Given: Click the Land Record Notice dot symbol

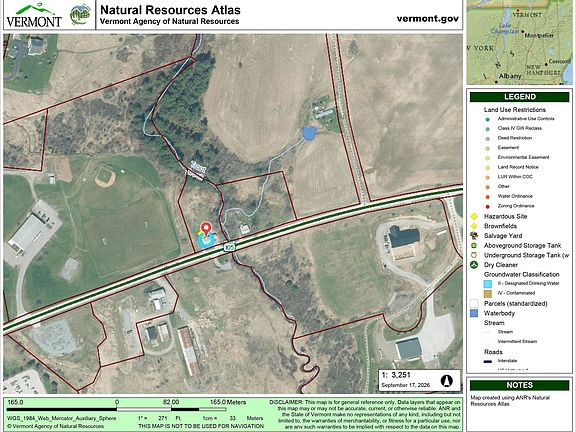Looking at the screenshot, I should (487, 168).
